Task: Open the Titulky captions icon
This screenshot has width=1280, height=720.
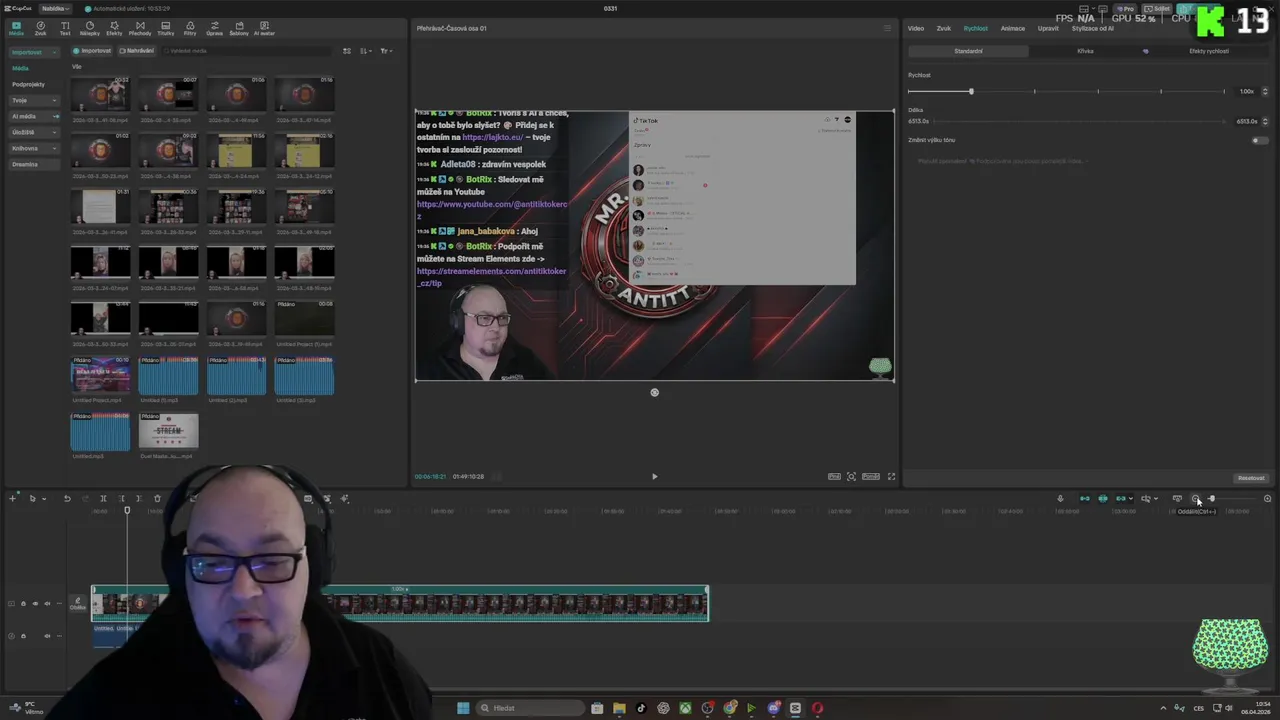Action: (x=165, y=28)
